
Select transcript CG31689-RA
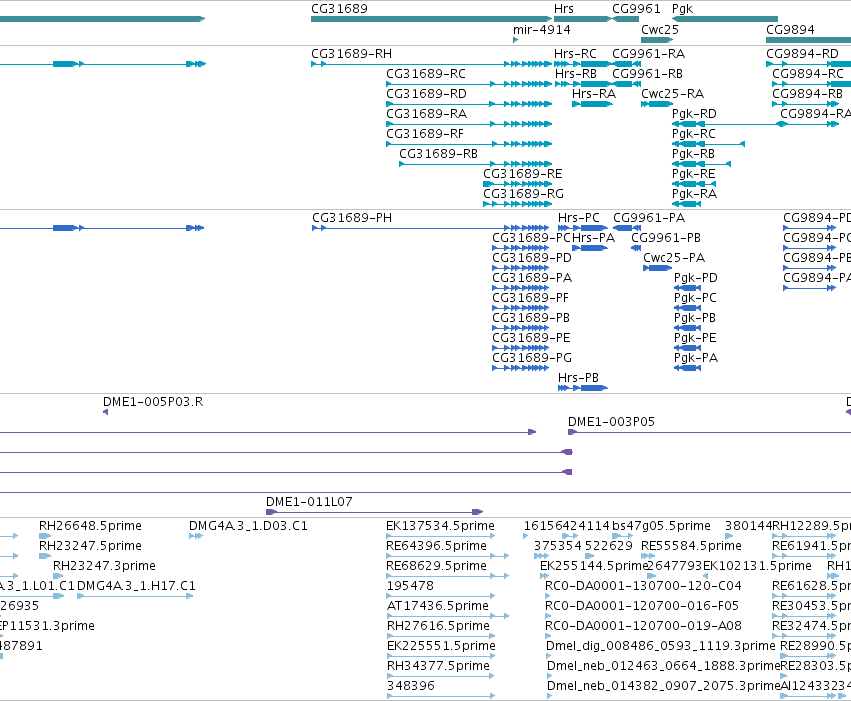[469, 124]
